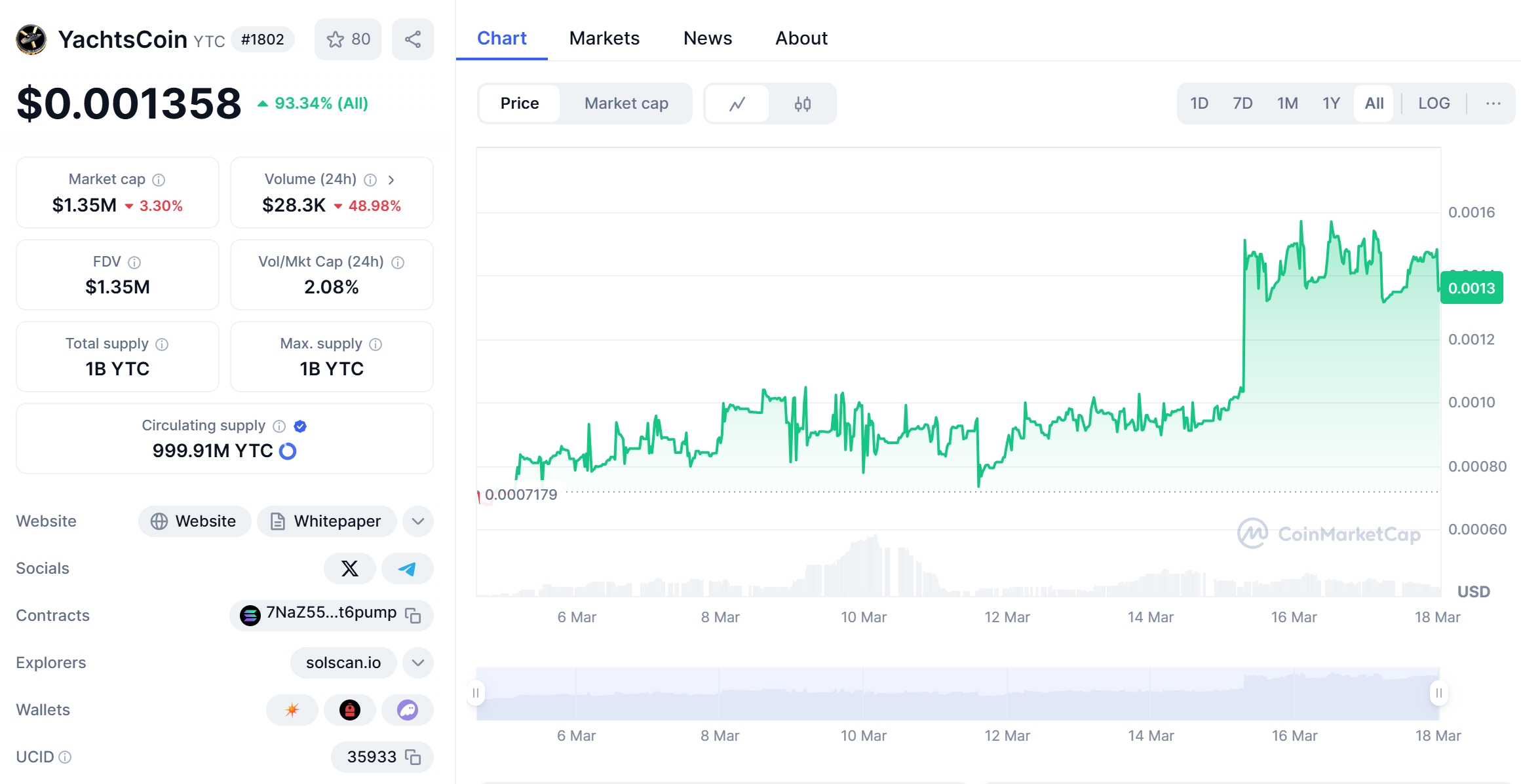Show Volume (24h) info tooltip icon
The width and height of the screenshot is (1521, 784).
[370, 179]
